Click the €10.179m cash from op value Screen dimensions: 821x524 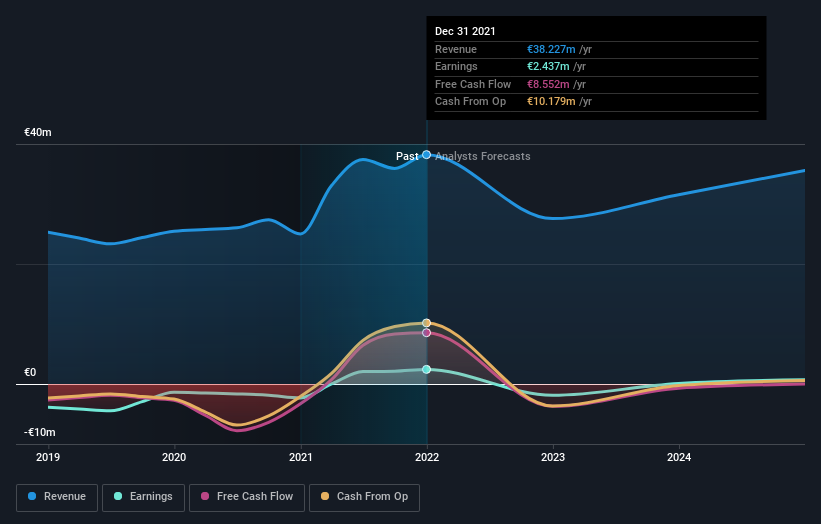551,102
